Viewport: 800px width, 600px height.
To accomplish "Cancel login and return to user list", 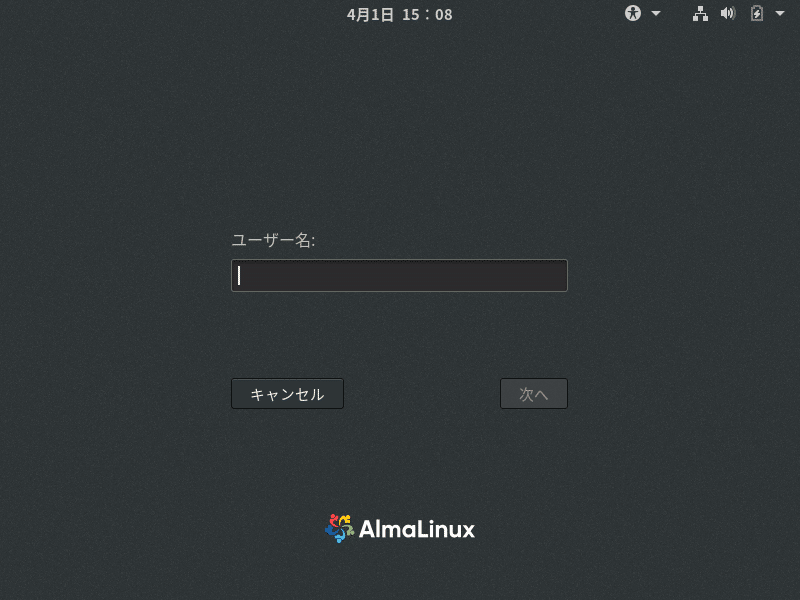I will [287, 393].
